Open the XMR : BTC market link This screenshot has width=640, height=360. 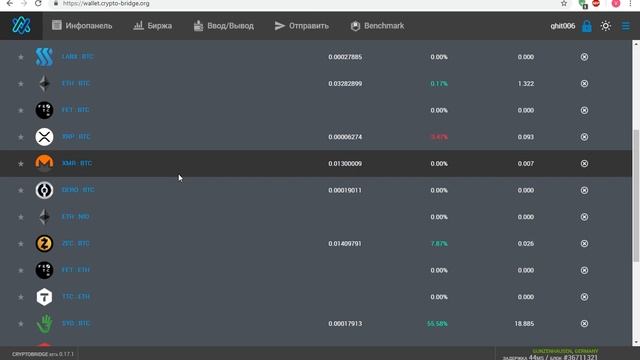point(77,163)
